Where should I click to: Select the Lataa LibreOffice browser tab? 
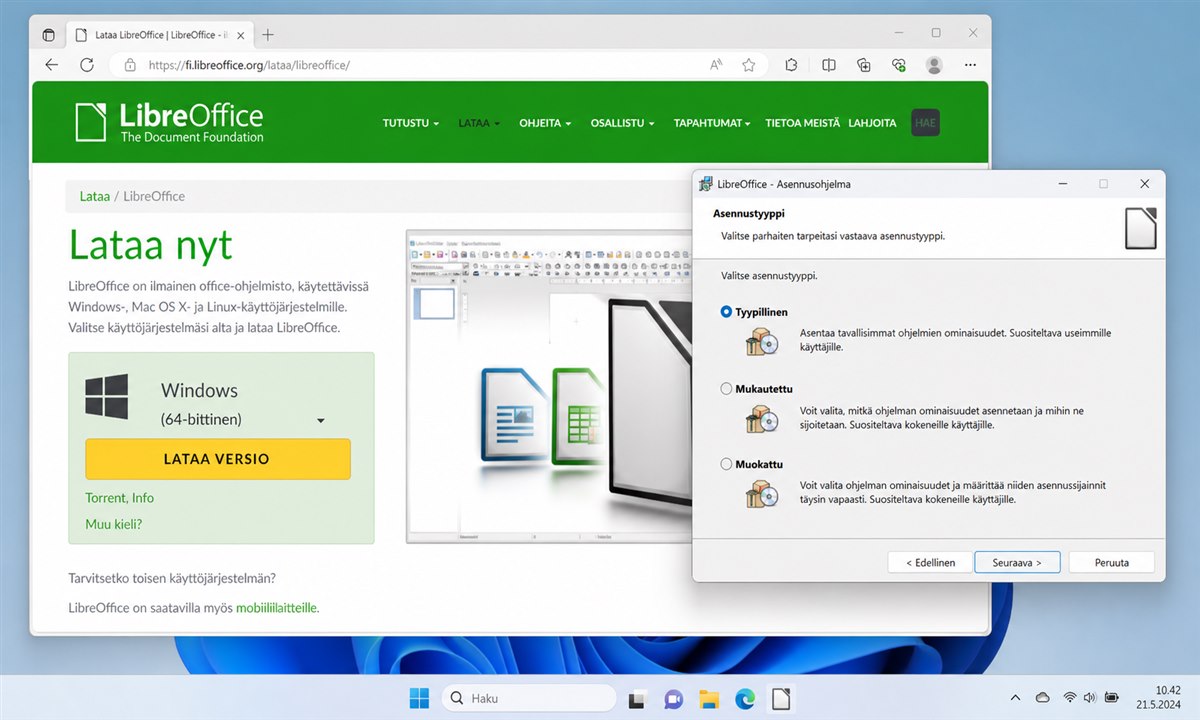point(160,35)
